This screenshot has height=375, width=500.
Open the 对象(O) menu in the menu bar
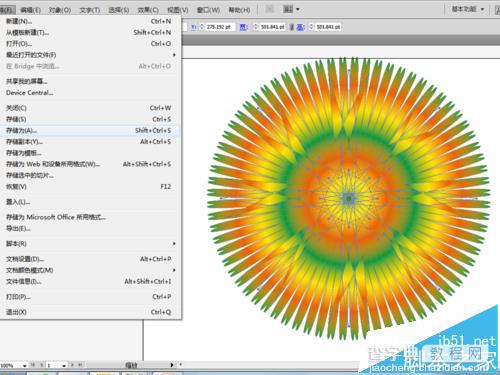pyautogui.click(x=60, y=10)
